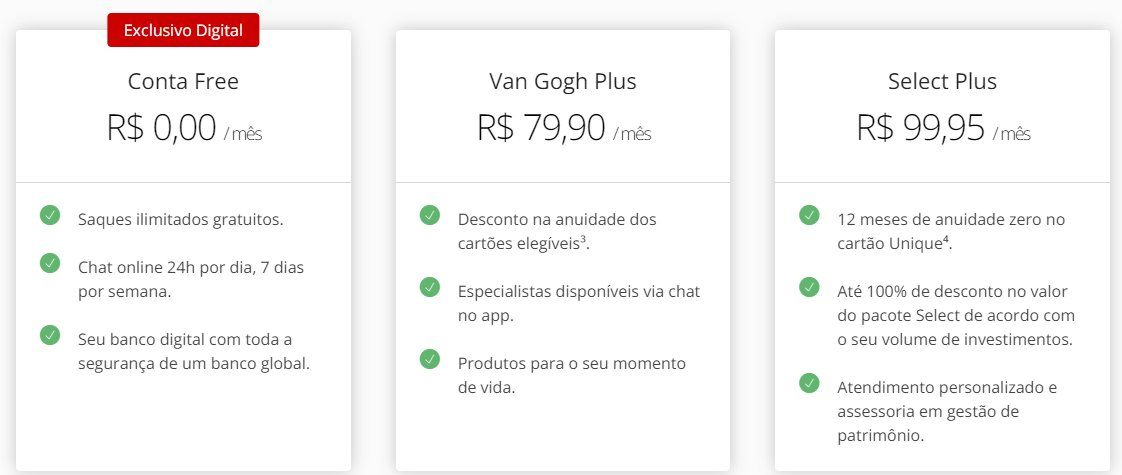Image resolution: width=1122 pixels, height=475 pixels.
Task: Click the Saques ilimitados gratuitos text
Action: pyautogui.click(x=180, y=220)
